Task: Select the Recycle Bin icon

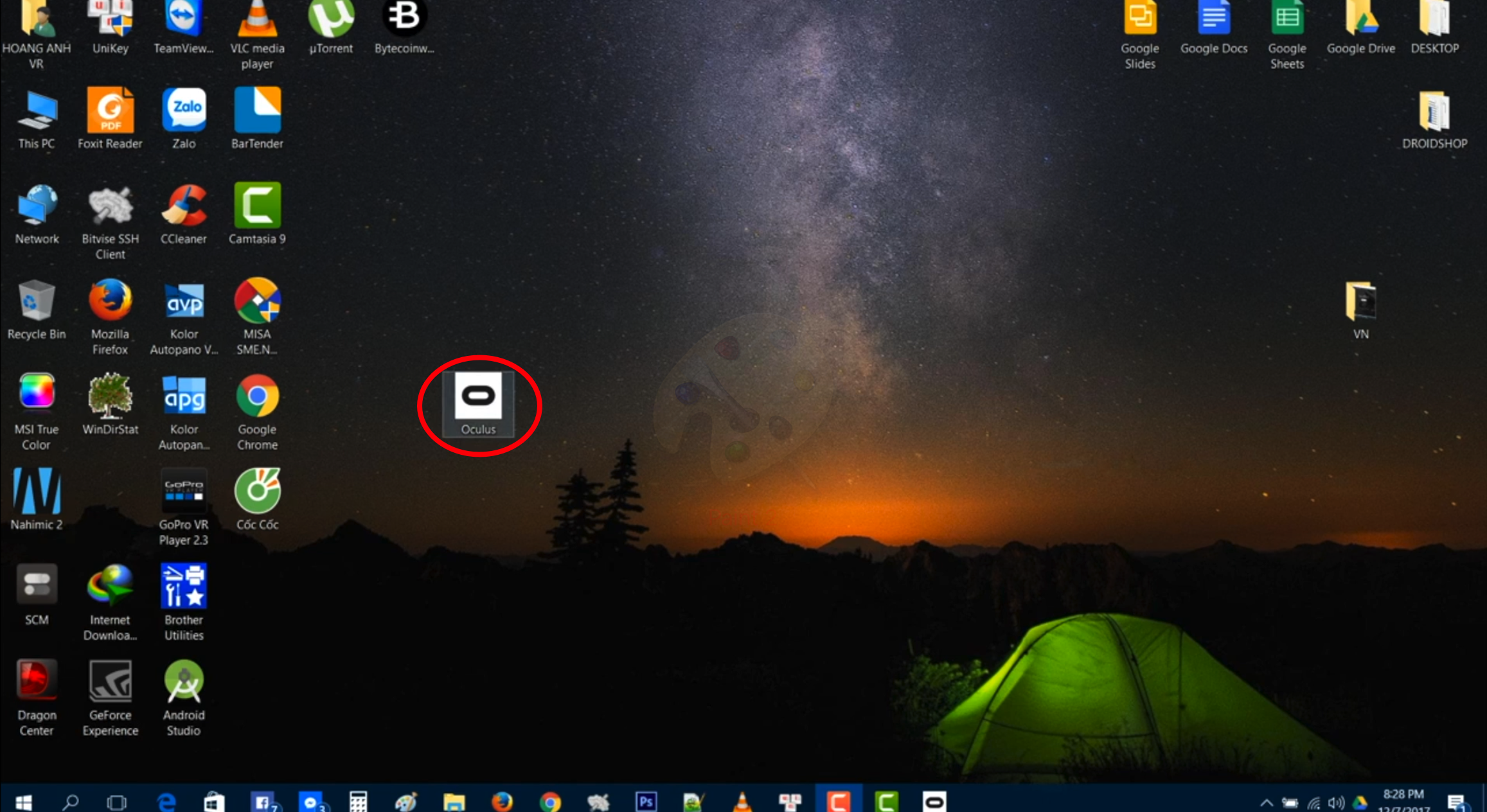Action: 37,310
